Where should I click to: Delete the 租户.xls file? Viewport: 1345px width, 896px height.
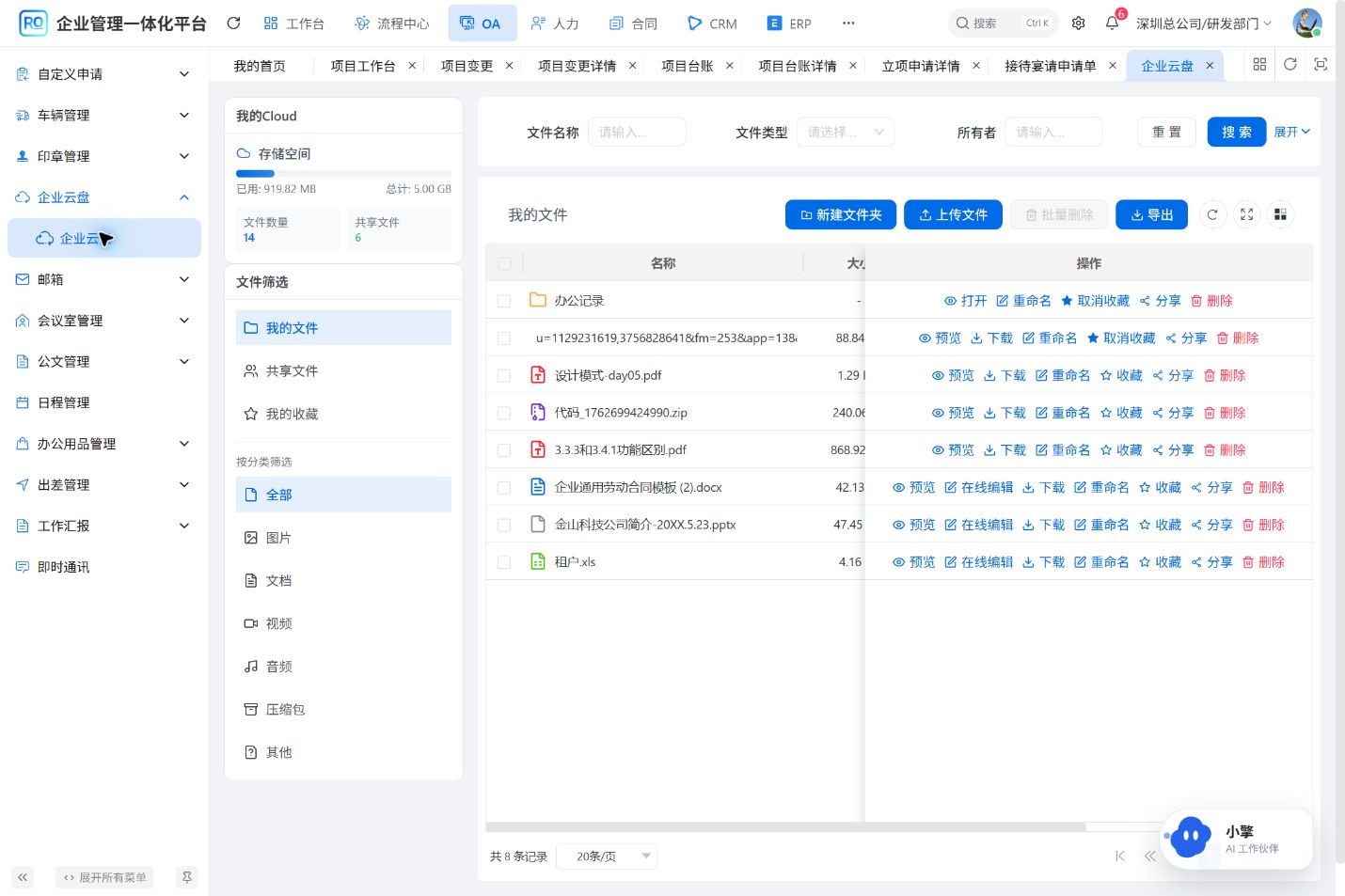[x=1263, y=561]
